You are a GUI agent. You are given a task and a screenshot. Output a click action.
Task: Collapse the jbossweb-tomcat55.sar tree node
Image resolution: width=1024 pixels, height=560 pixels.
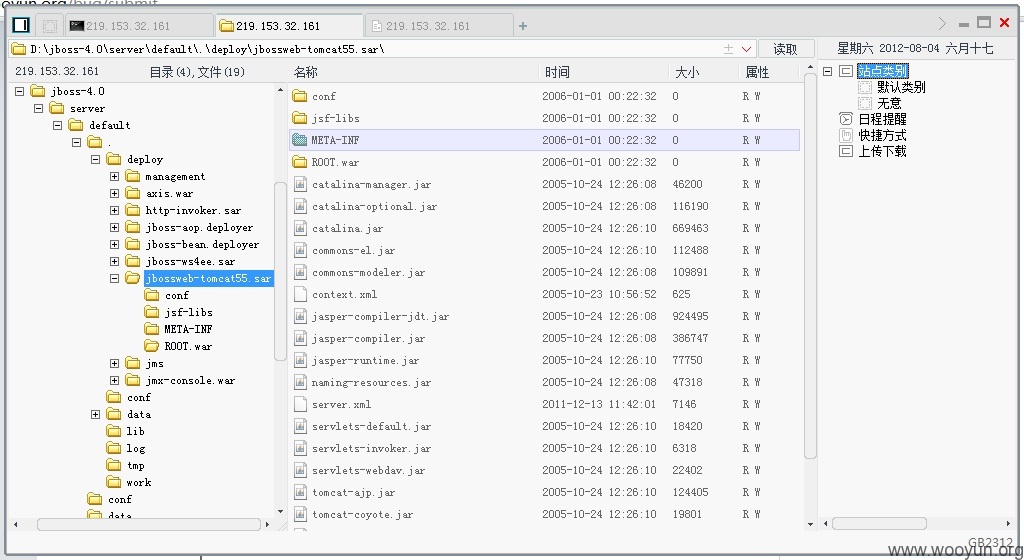pyautogui.click(x=114, y=278)
